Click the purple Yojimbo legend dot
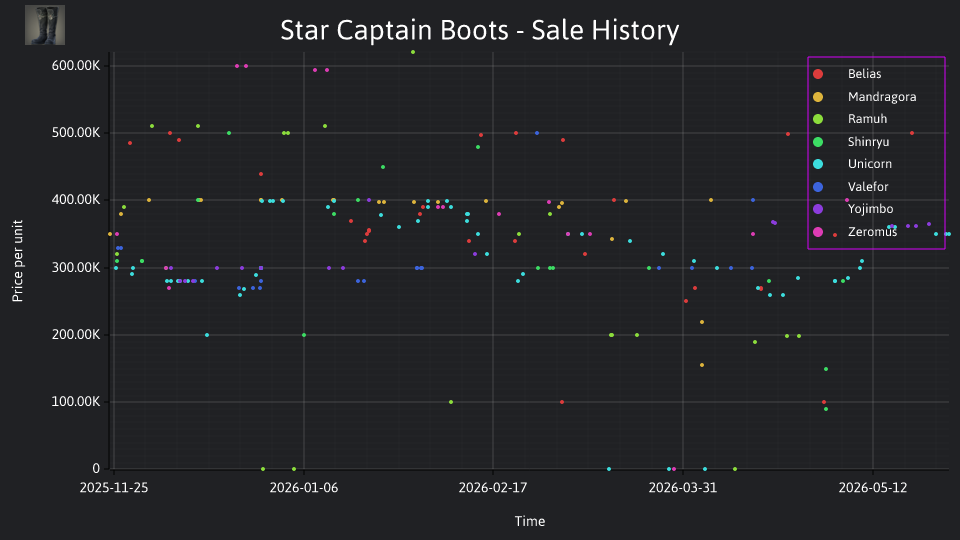This screenshot has width=960, height=540. [x=818, y=209]
